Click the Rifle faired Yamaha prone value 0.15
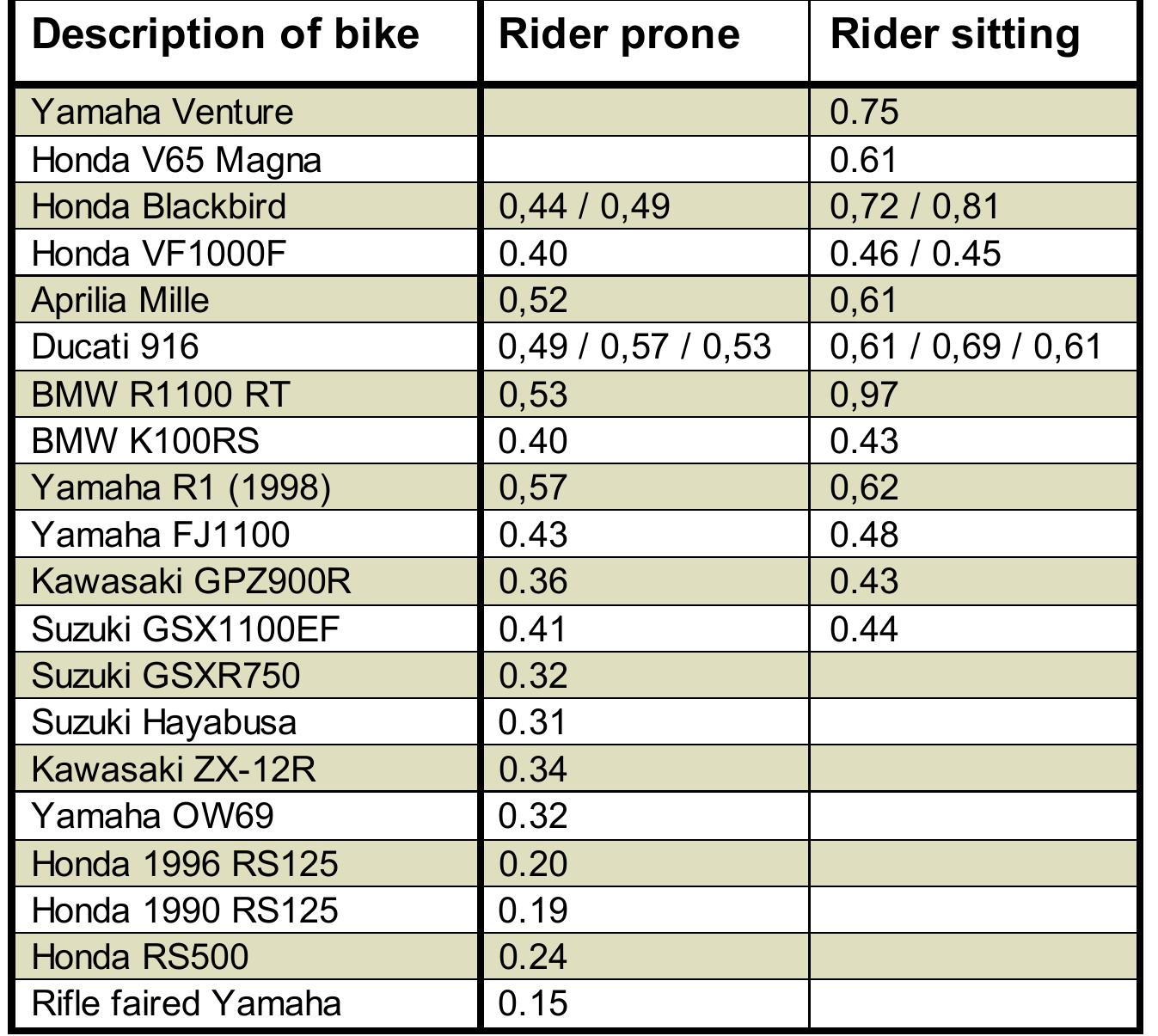 (533, 1003)
